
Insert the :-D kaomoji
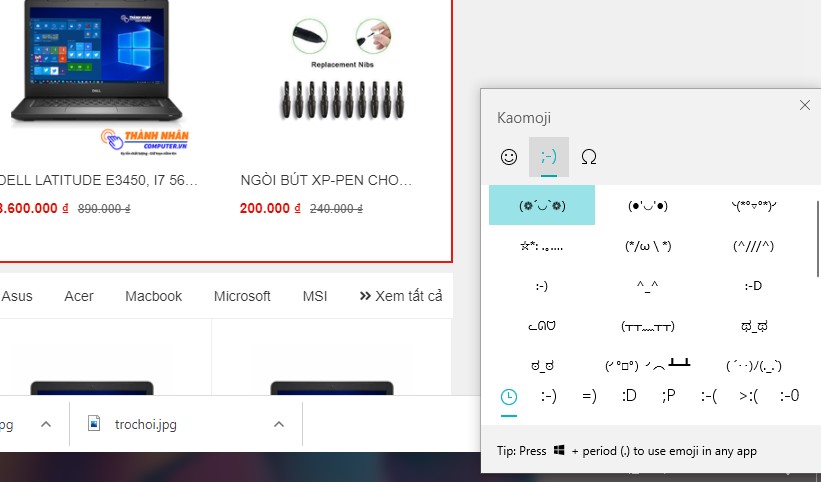(x=753, y=286)
